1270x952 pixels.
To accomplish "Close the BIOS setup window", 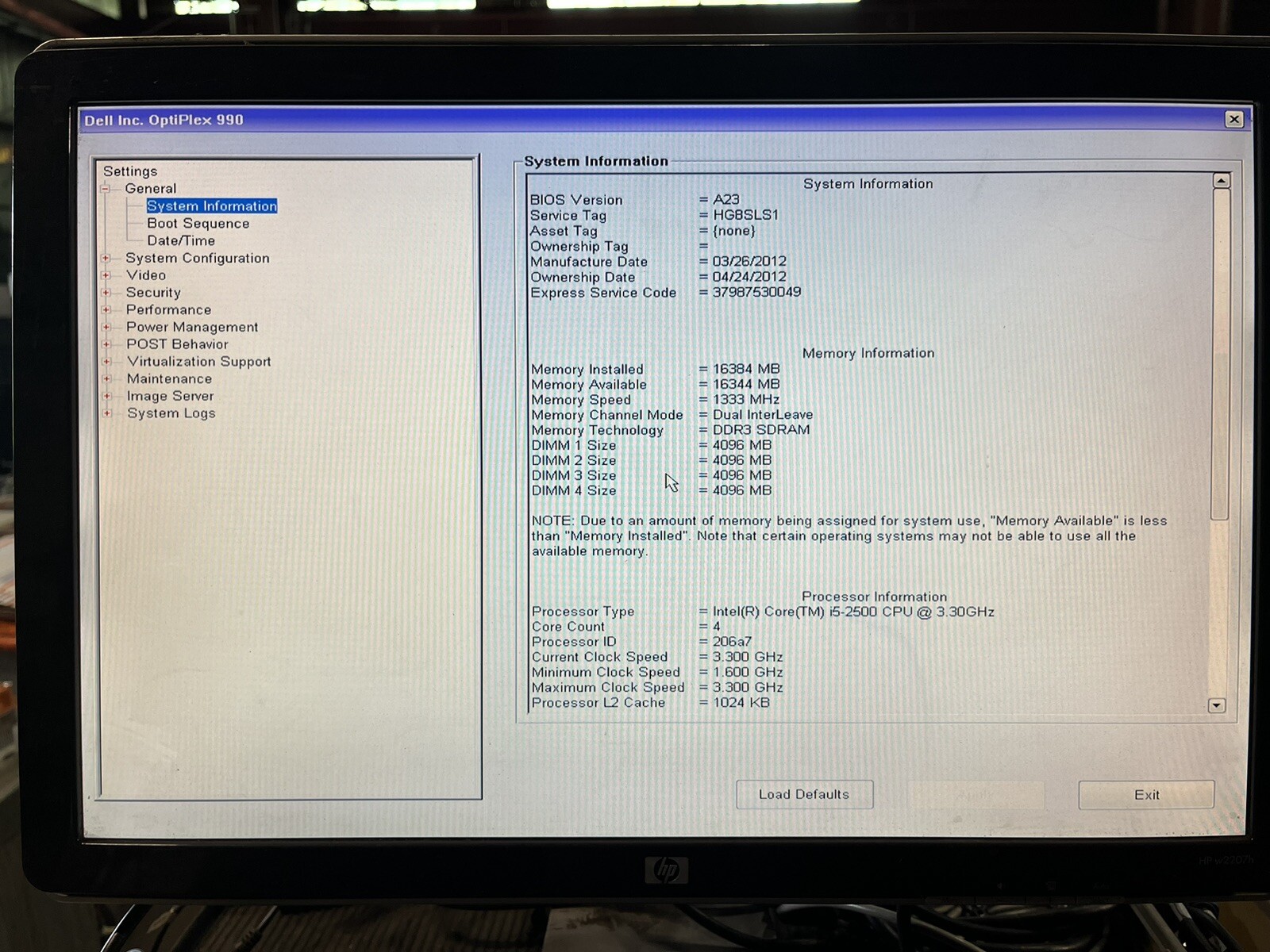I will point(1233,119).
